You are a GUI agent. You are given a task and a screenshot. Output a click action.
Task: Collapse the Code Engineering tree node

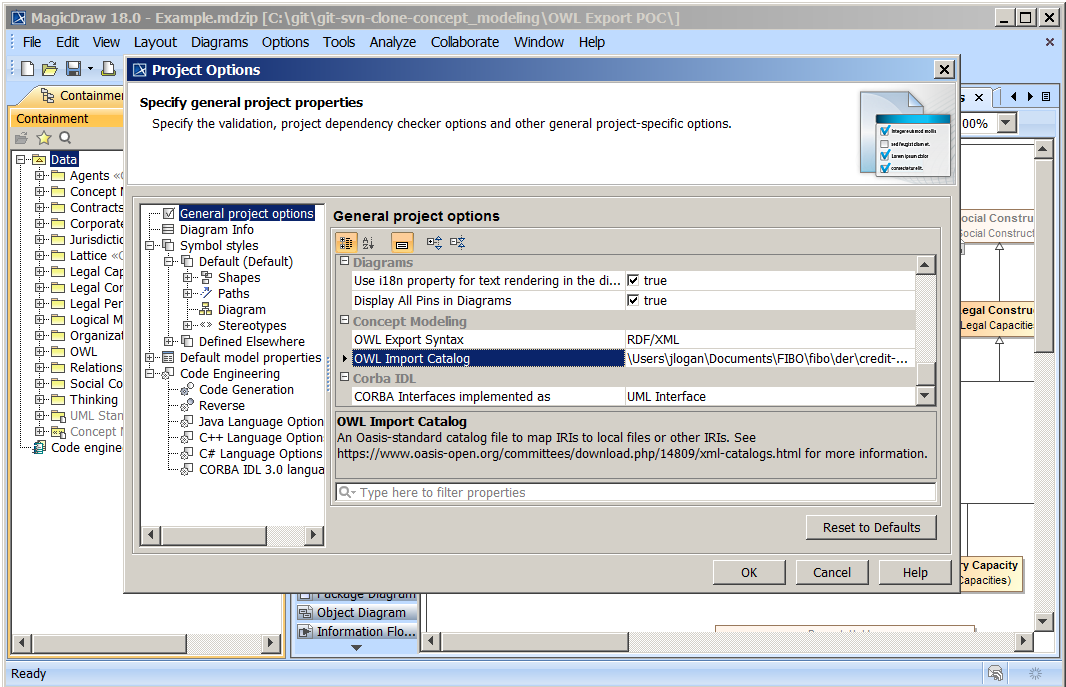pyautogui.click(x=150, y=374)
